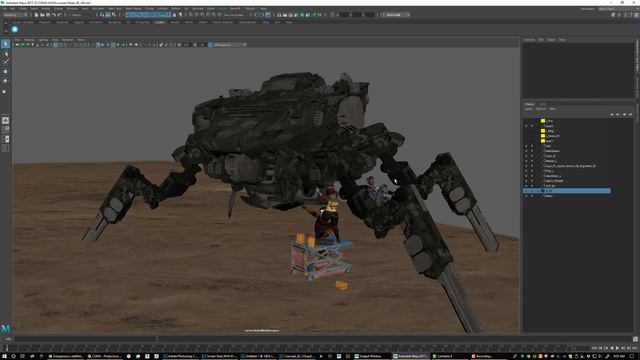640x360 pixels.
Task: Pick the Paint Selection tool
Action: tap(5, 62)
